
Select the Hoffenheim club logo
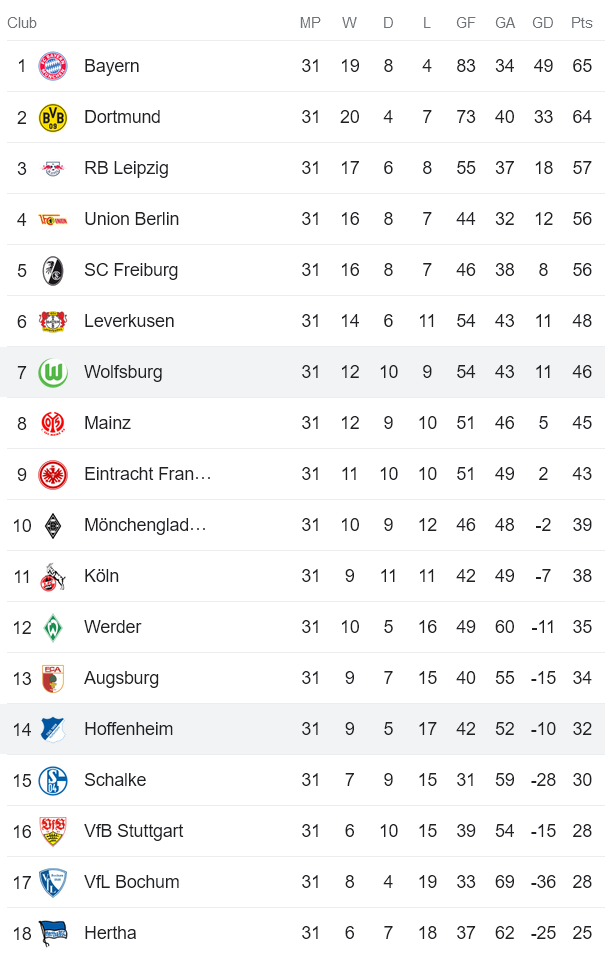(54, 729)
